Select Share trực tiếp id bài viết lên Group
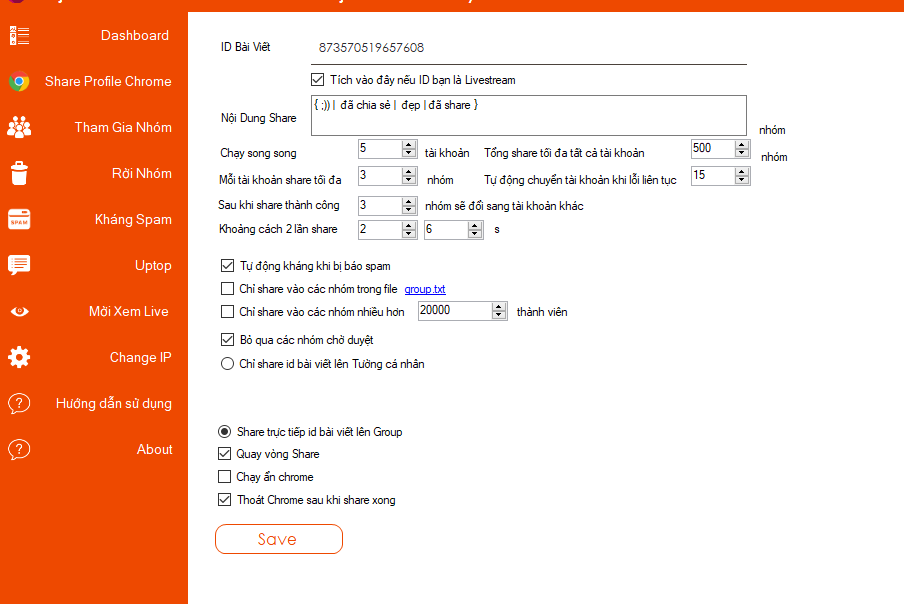Viewport: 904px width, 604px height. [x=224, y=431]
